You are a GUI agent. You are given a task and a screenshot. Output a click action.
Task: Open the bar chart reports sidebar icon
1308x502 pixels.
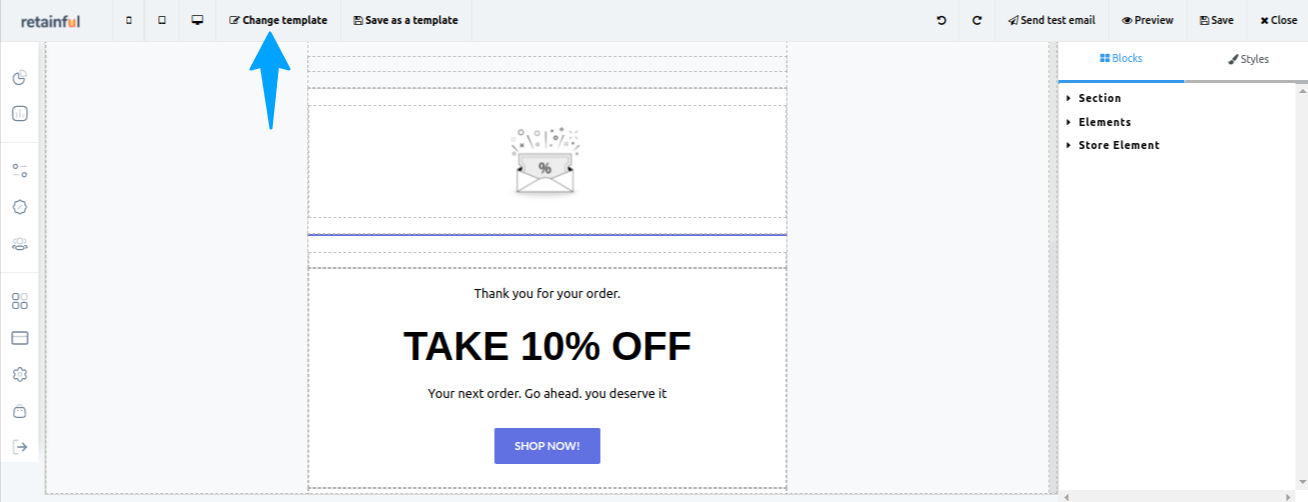(20, 114)
